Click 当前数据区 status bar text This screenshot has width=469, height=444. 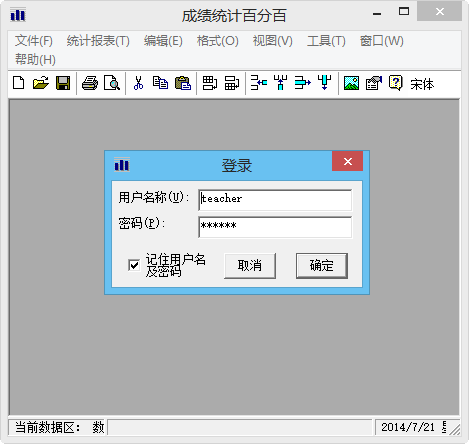point(48,427)
